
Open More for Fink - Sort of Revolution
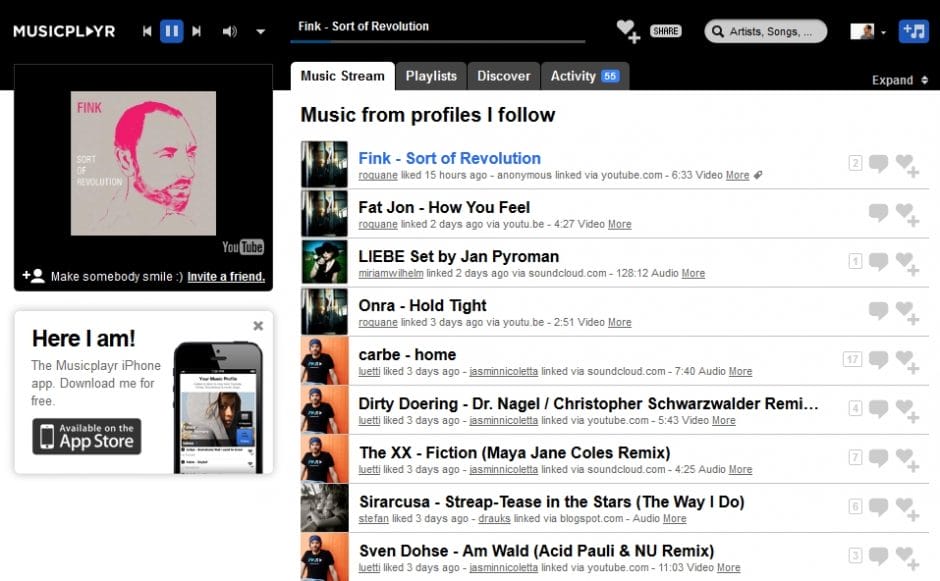(737, 175)
